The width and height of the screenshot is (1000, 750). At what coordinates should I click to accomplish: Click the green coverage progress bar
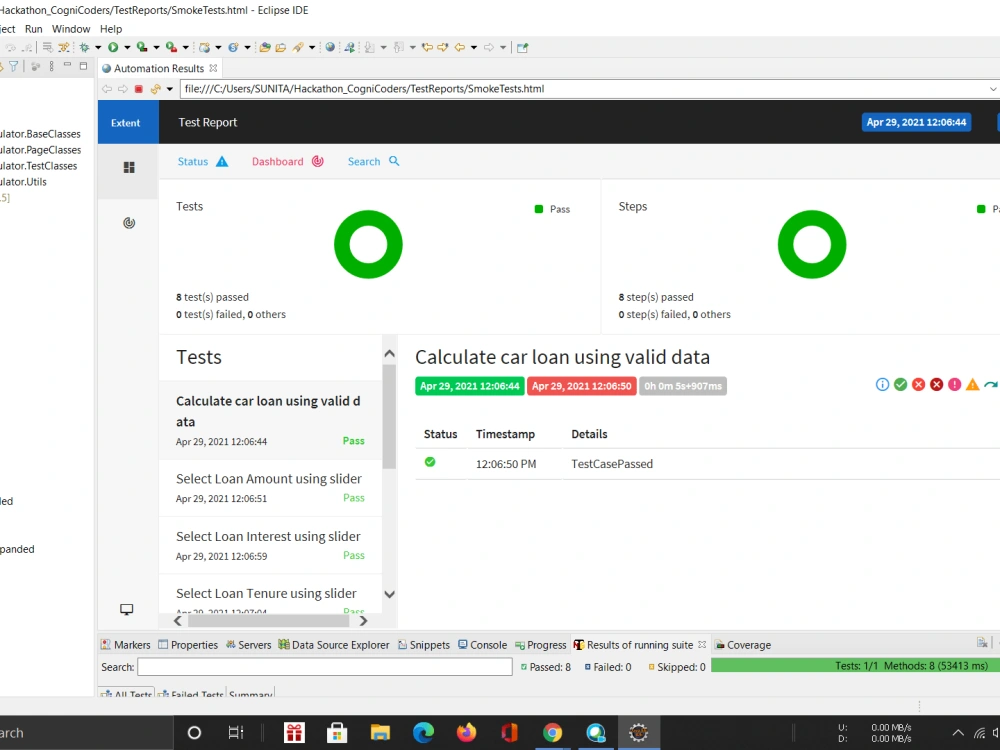[x=850, y=665]
